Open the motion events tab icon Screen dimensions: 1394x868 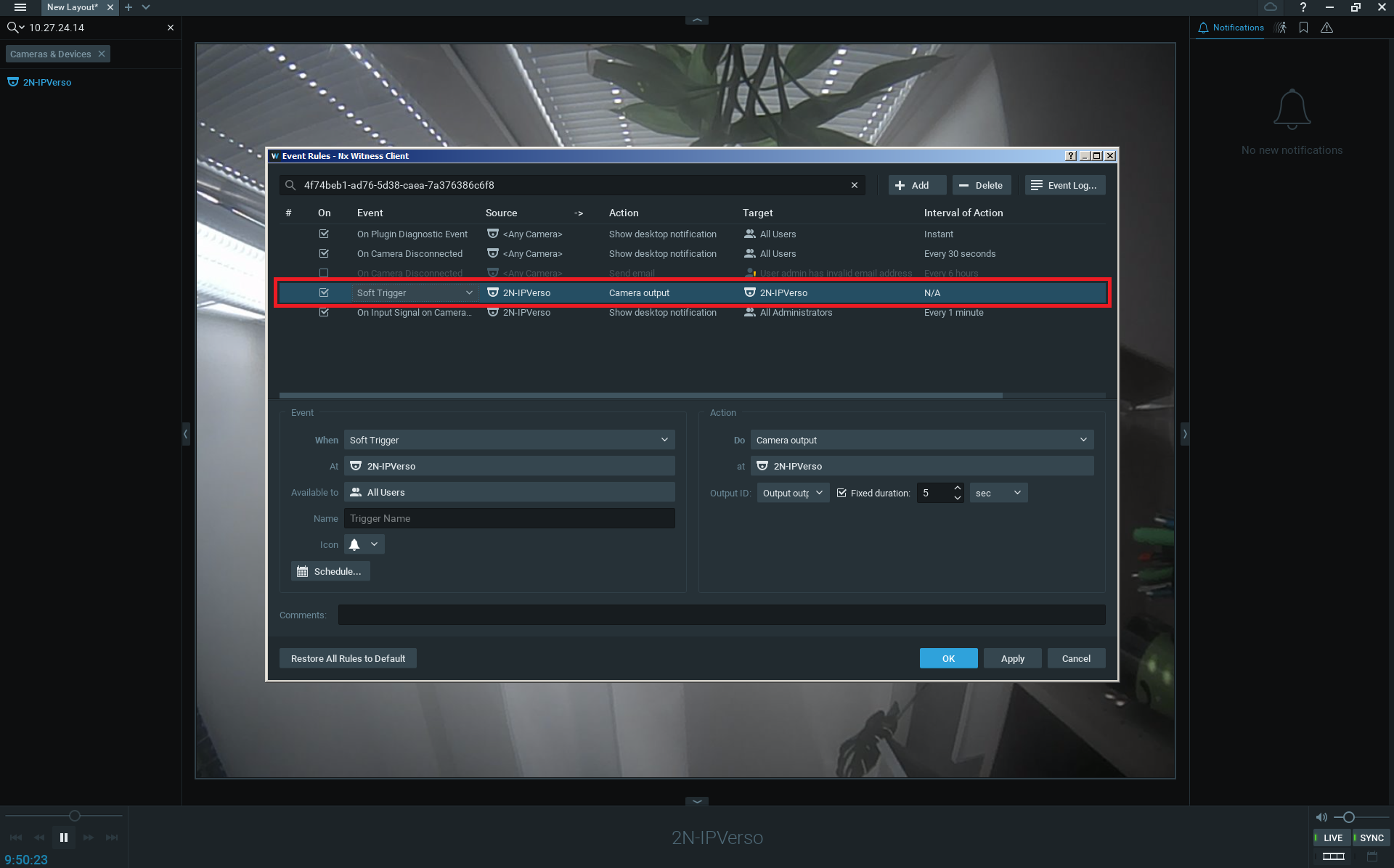pos(1281,28)
